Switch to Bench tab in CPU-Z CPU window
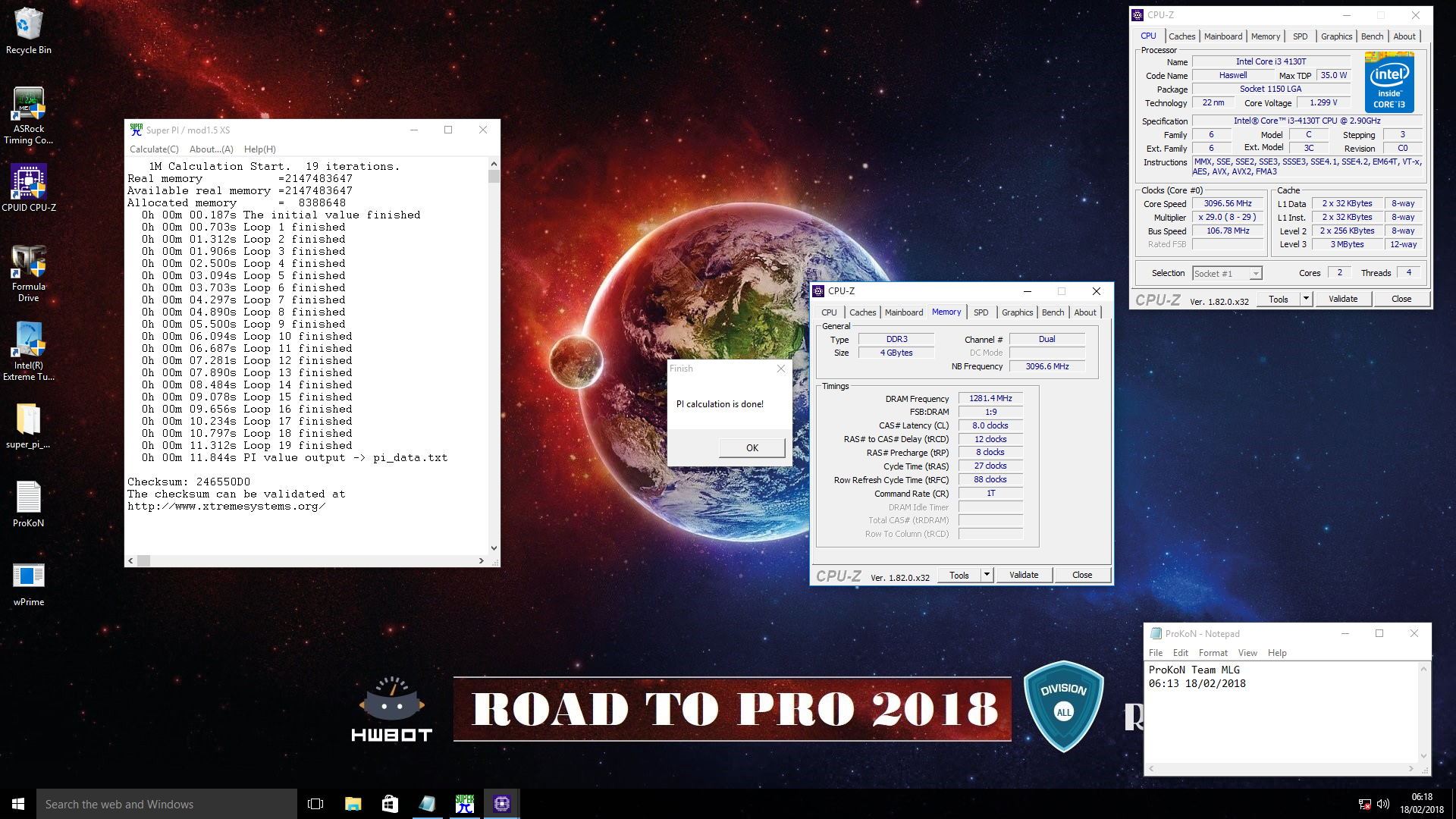Screen dimensions: 1456x819 [x=1372, y=36]
